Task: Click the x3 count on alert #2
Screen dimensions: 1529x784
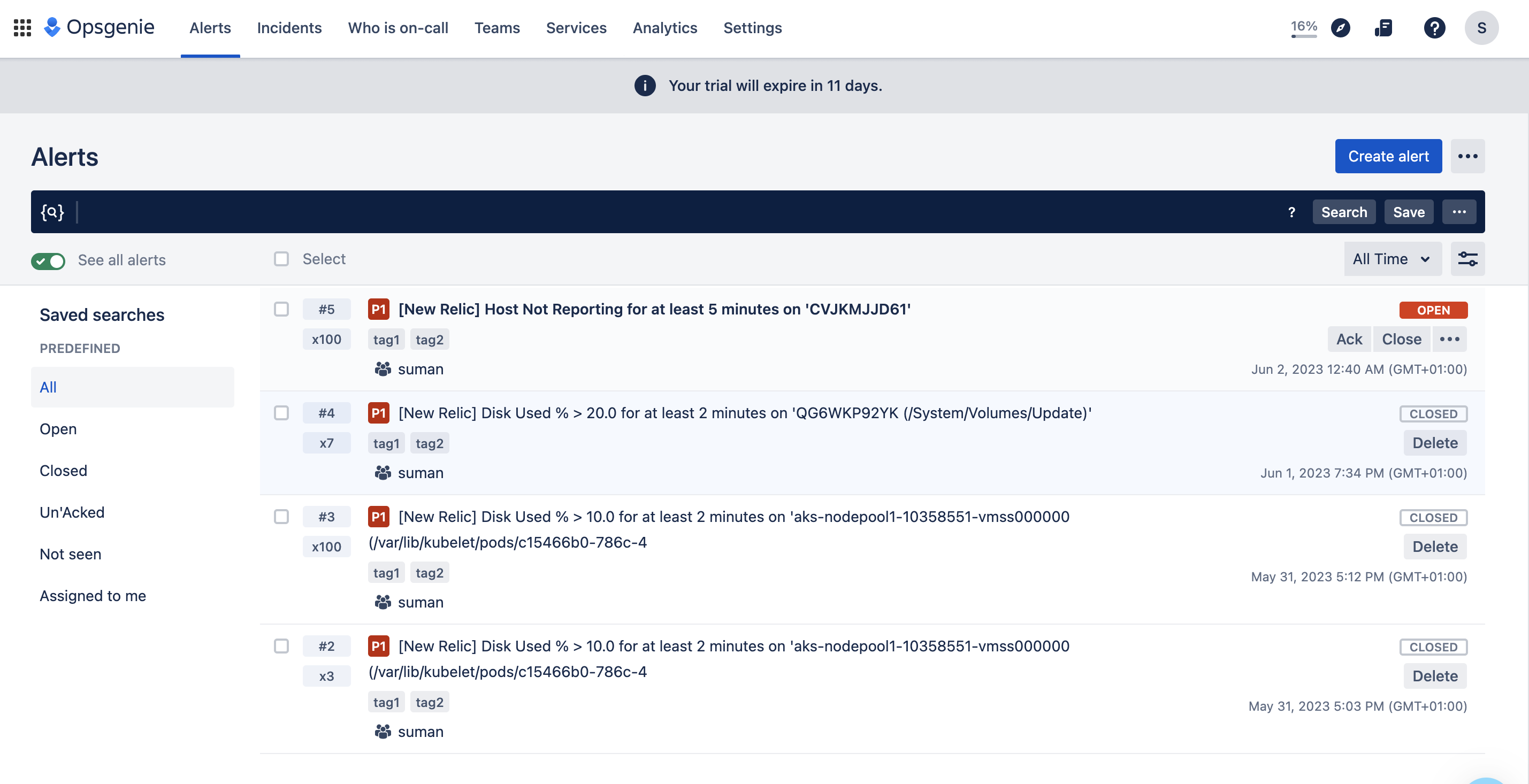Action: click(326, 676)
